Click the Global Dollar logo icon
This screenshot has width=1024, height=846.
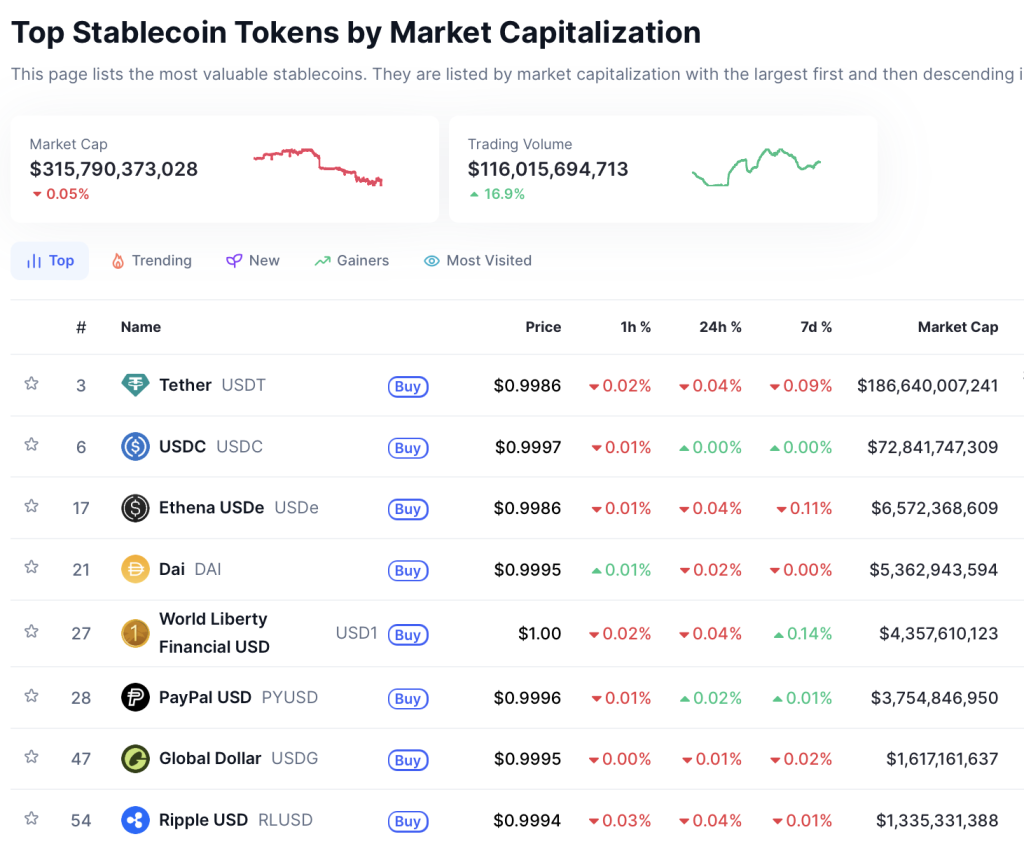click(135, 759)
